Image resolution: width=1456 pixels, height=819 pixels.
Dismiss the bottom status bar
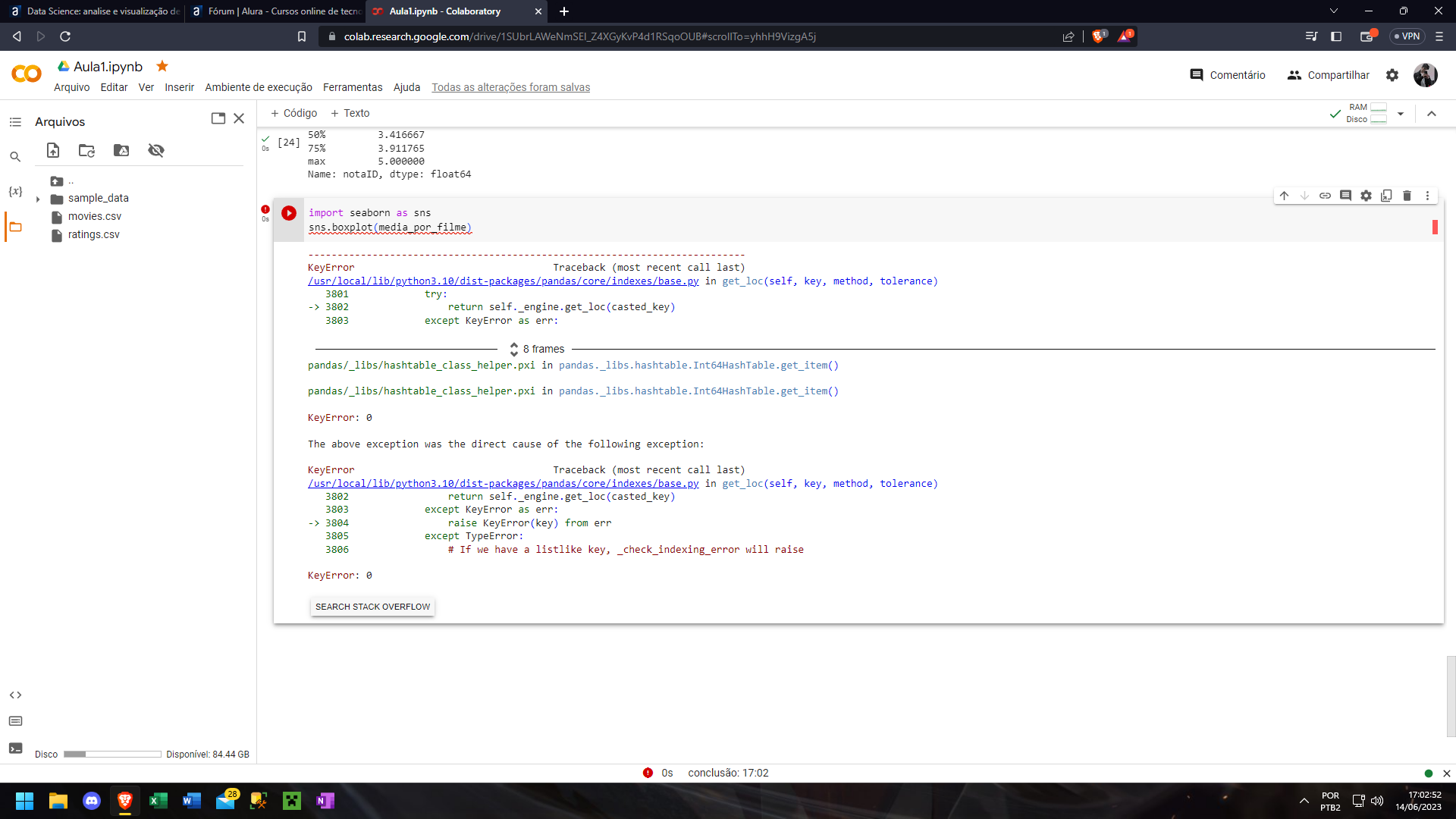1446,773
